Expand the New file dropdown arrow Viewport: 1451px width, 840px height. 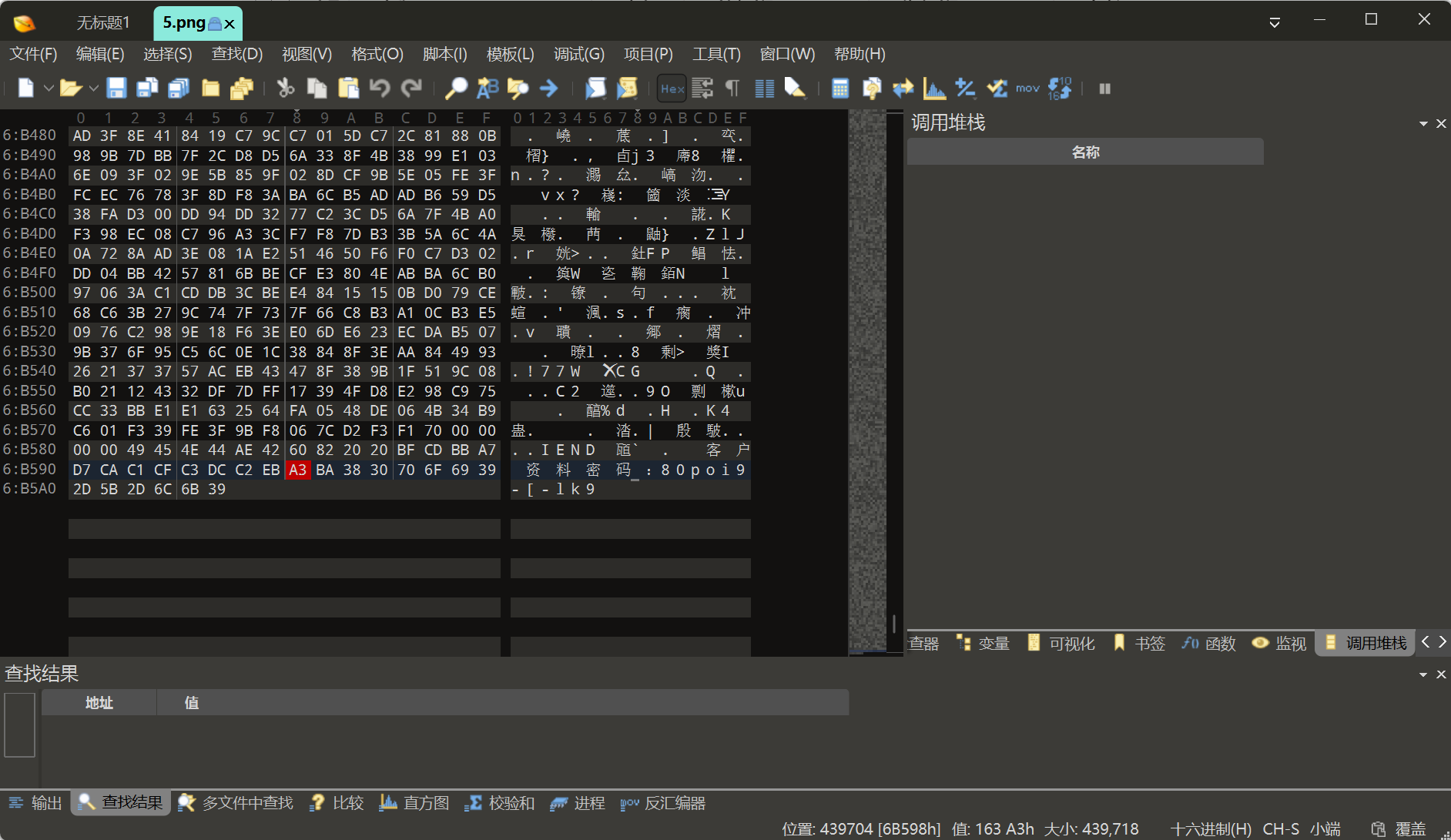[49, 89]
